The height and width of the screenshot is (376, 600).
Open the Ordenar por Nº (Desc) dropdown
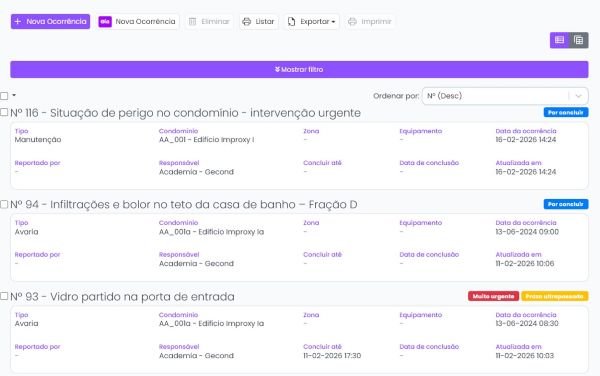tap(505, 96)
